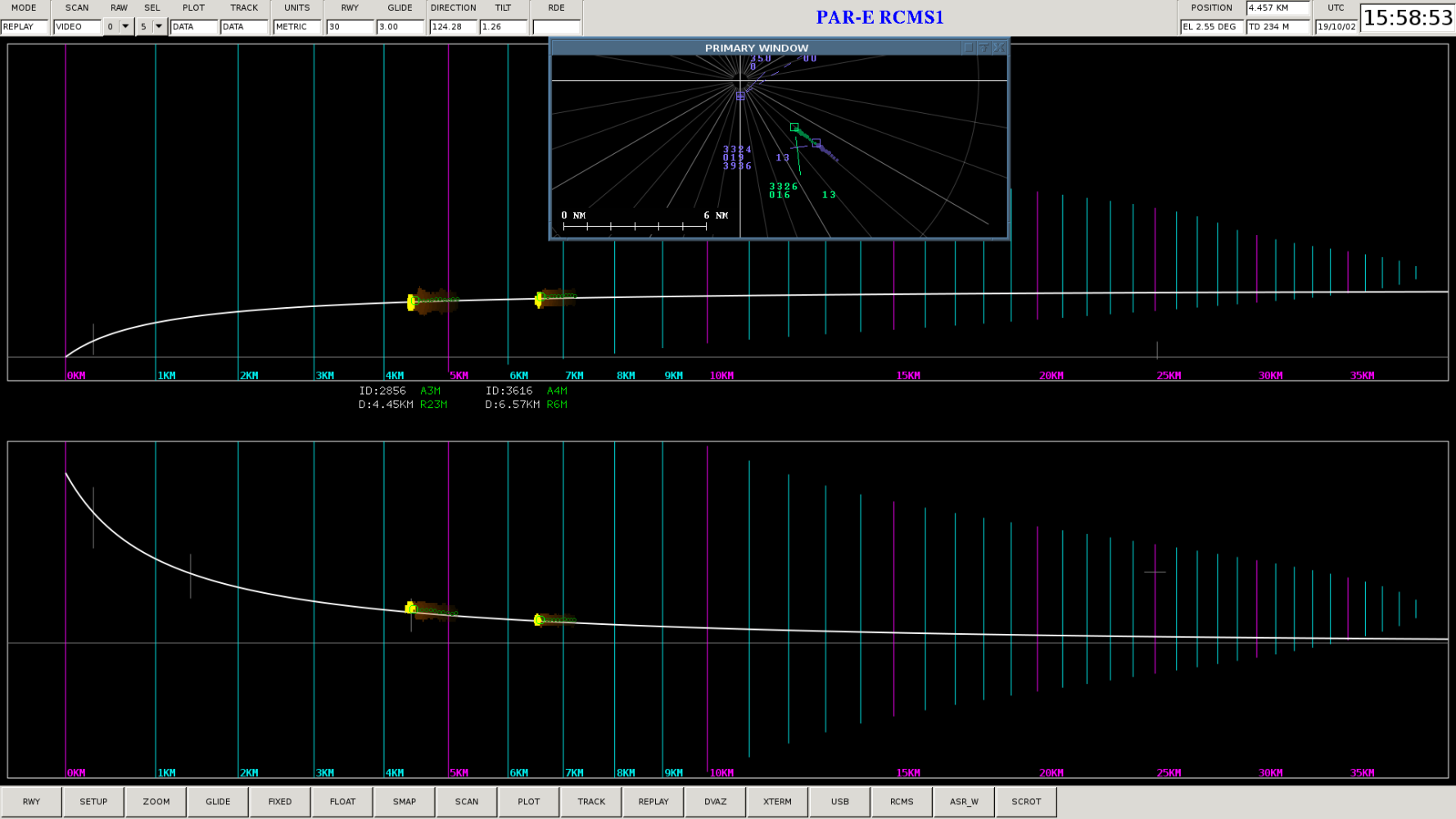The height and width of the screenshot is (819, 1456).
Task: Click the ID:2856 track label
Action: coord(382,391)
